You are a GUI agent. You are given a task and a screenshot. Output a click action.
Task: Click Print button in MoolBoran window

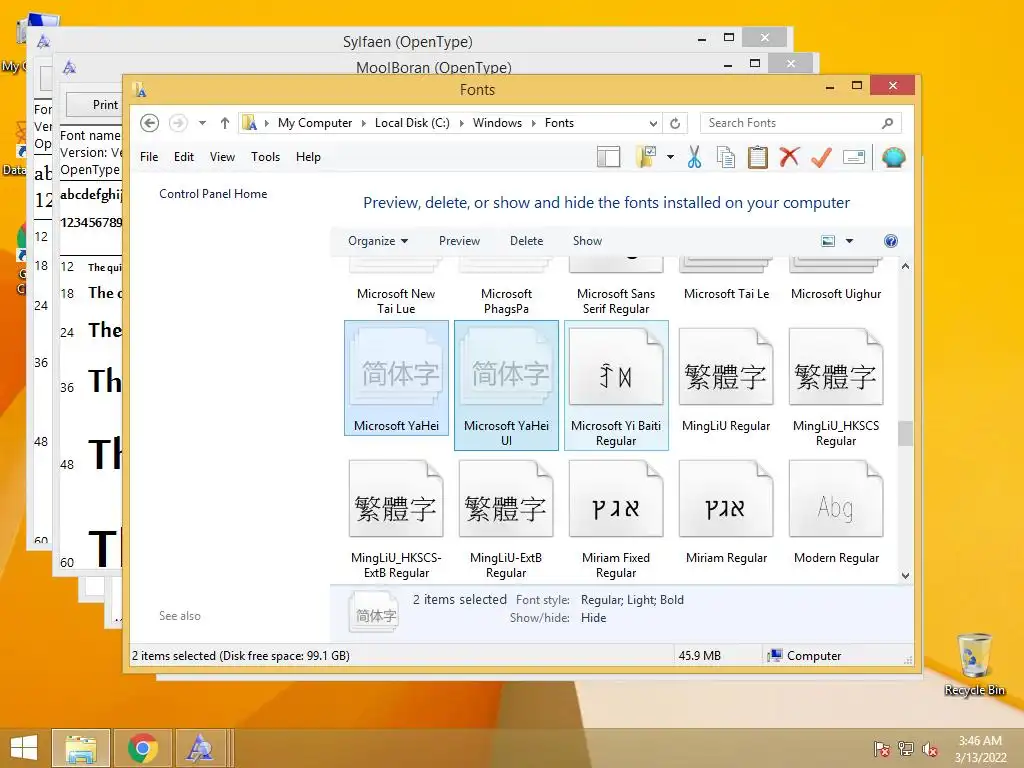(x=96, y=104)
